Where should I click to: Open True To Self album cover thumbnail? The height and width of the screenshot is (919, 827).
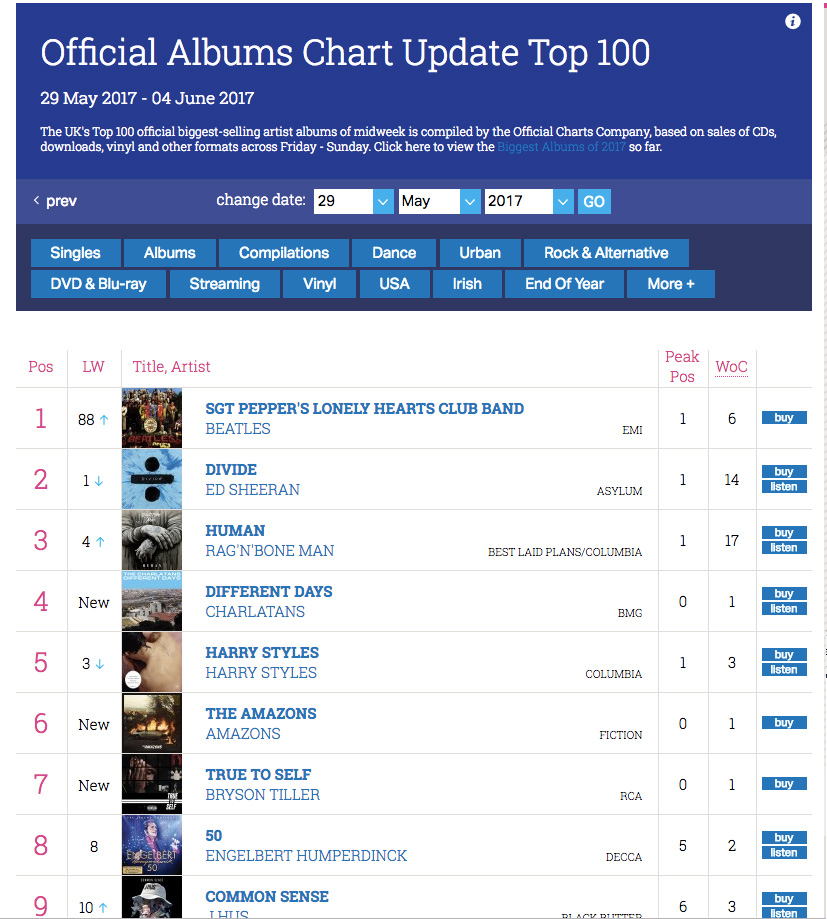[152, 784]
